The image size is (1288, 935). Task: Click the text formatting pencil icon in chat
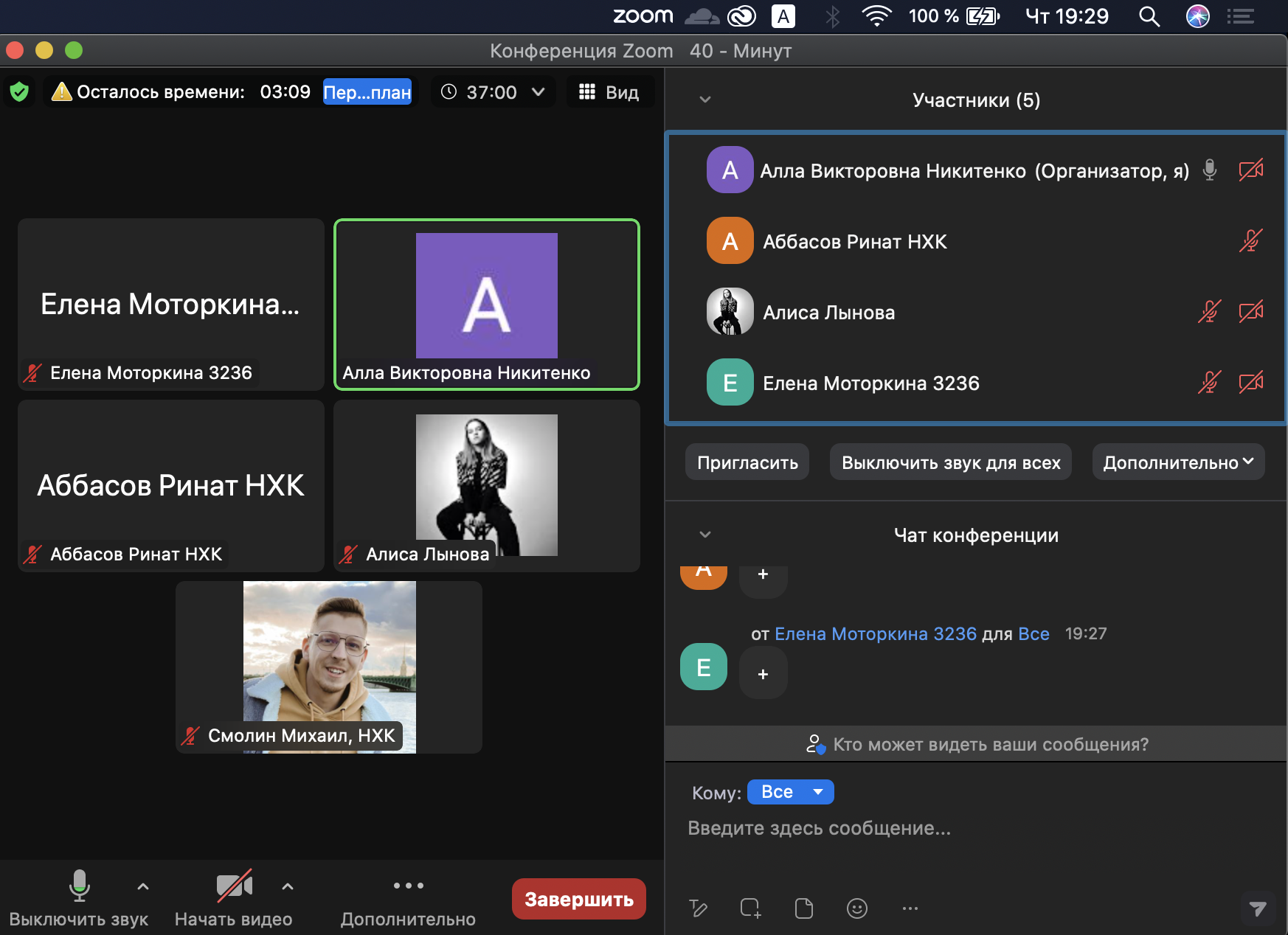point(698,908)
